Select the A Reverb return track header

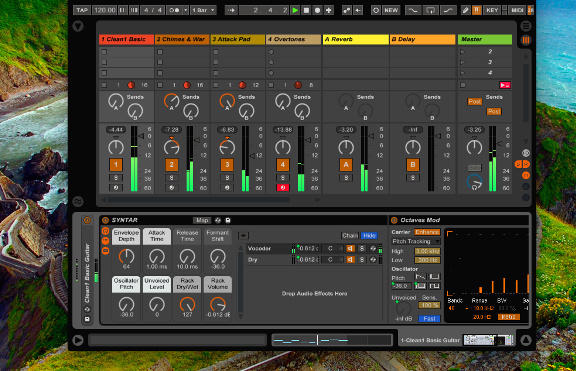coord(356,39)
